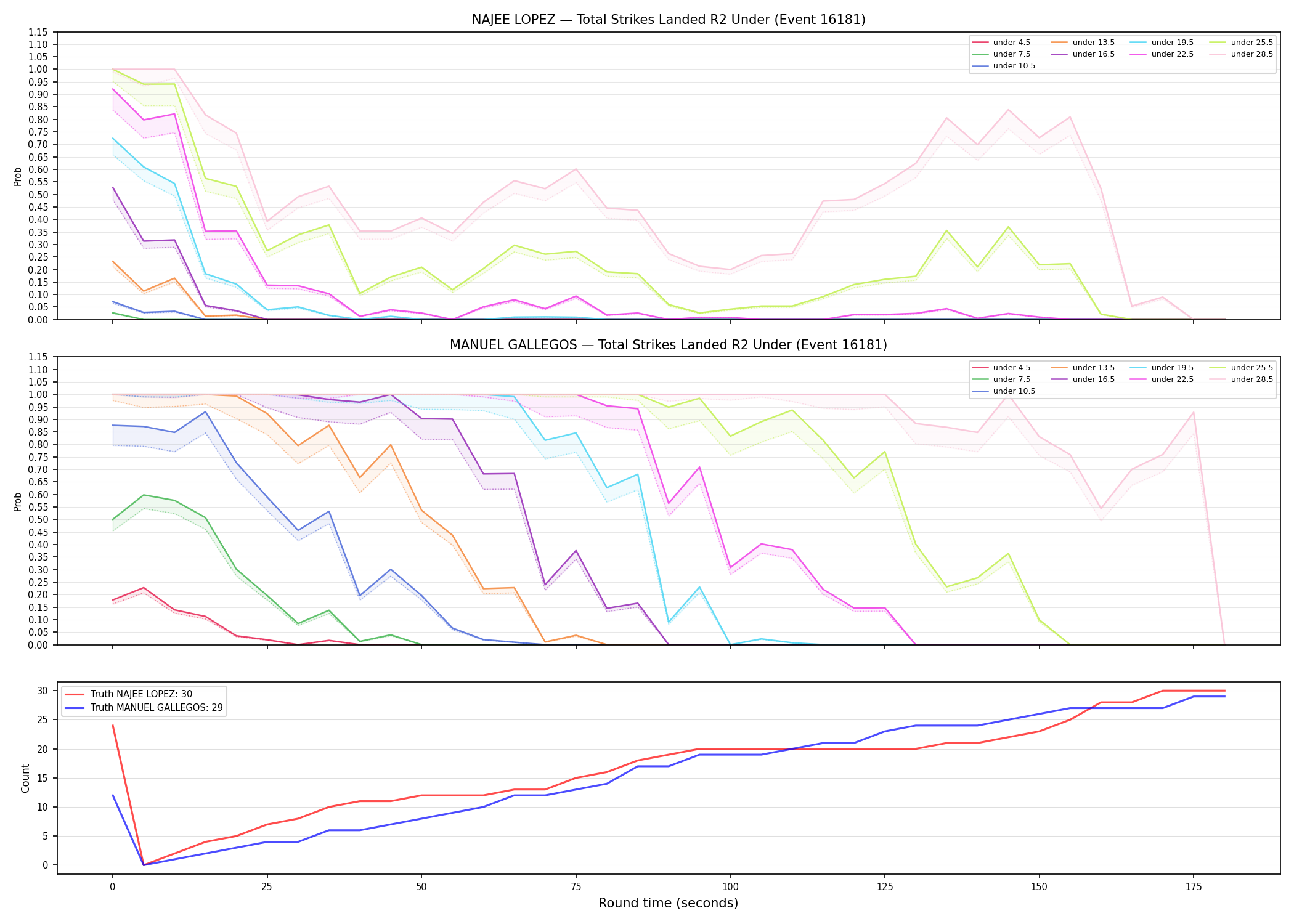The width and height of the screenshot is (1294, 924).
Task: Click 'under 7.5' legend entry in Gallegos chart
Action: [x=1001, y=379]
